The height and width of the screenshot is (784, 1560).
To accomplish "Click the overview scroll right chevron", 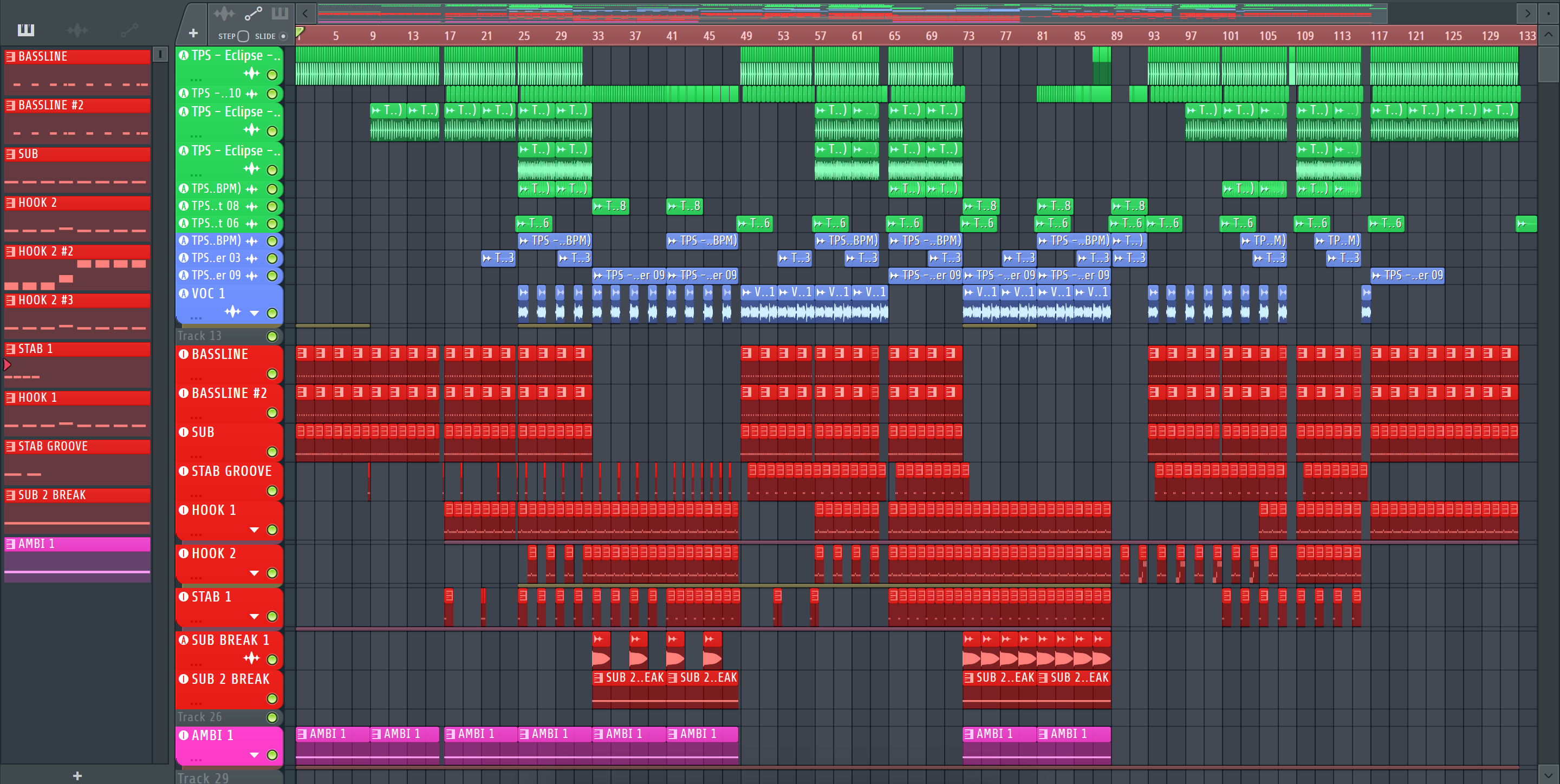I will pyautogui.click(x=1527, y=12).
